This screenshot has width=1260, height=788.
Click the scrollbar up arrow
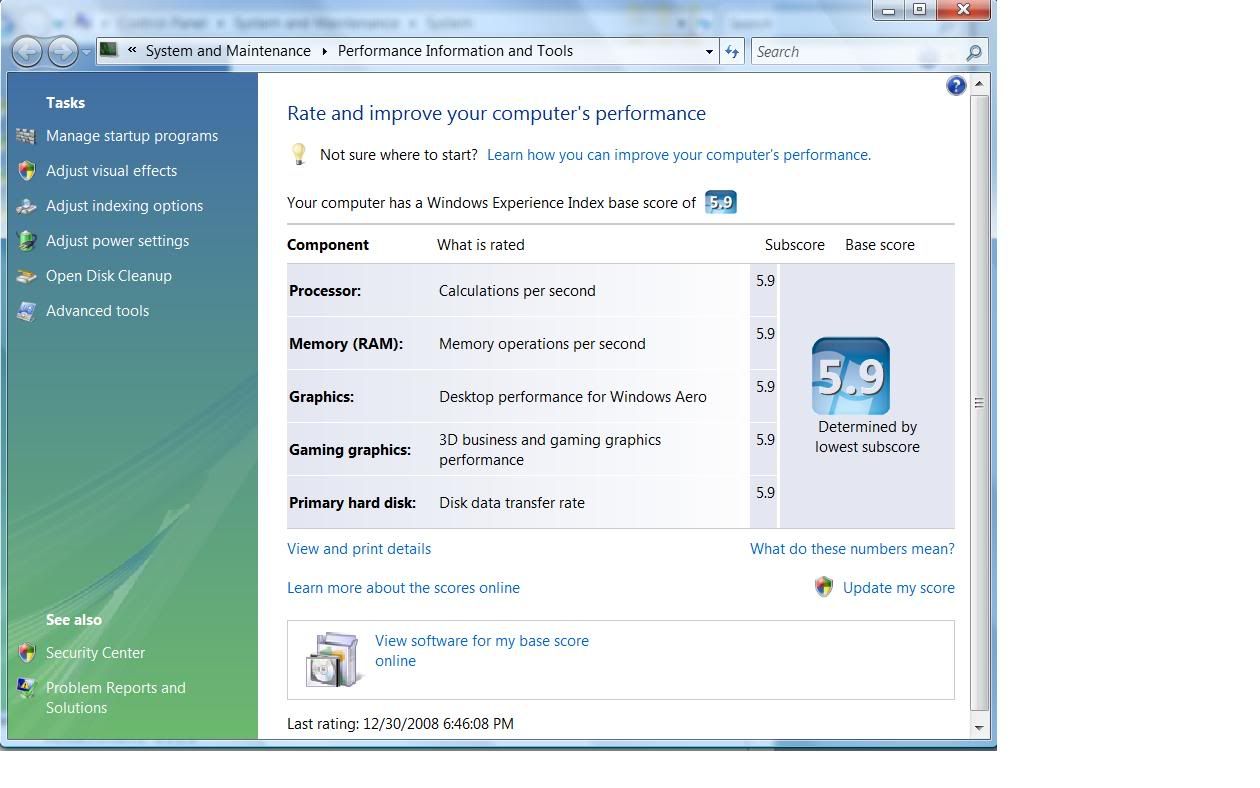coord(980,82)
